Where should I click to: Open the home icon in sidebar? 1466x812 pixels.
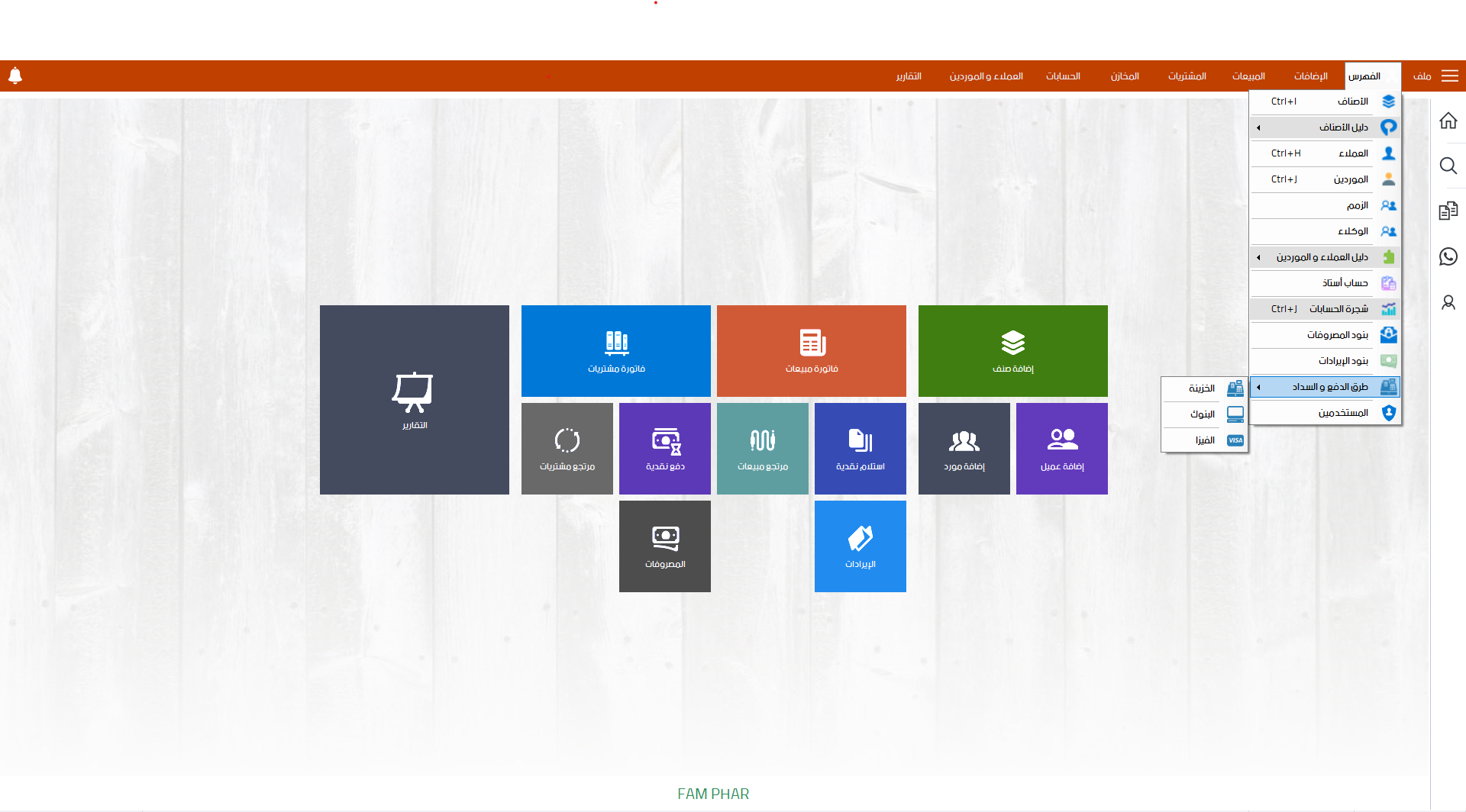1448,121
